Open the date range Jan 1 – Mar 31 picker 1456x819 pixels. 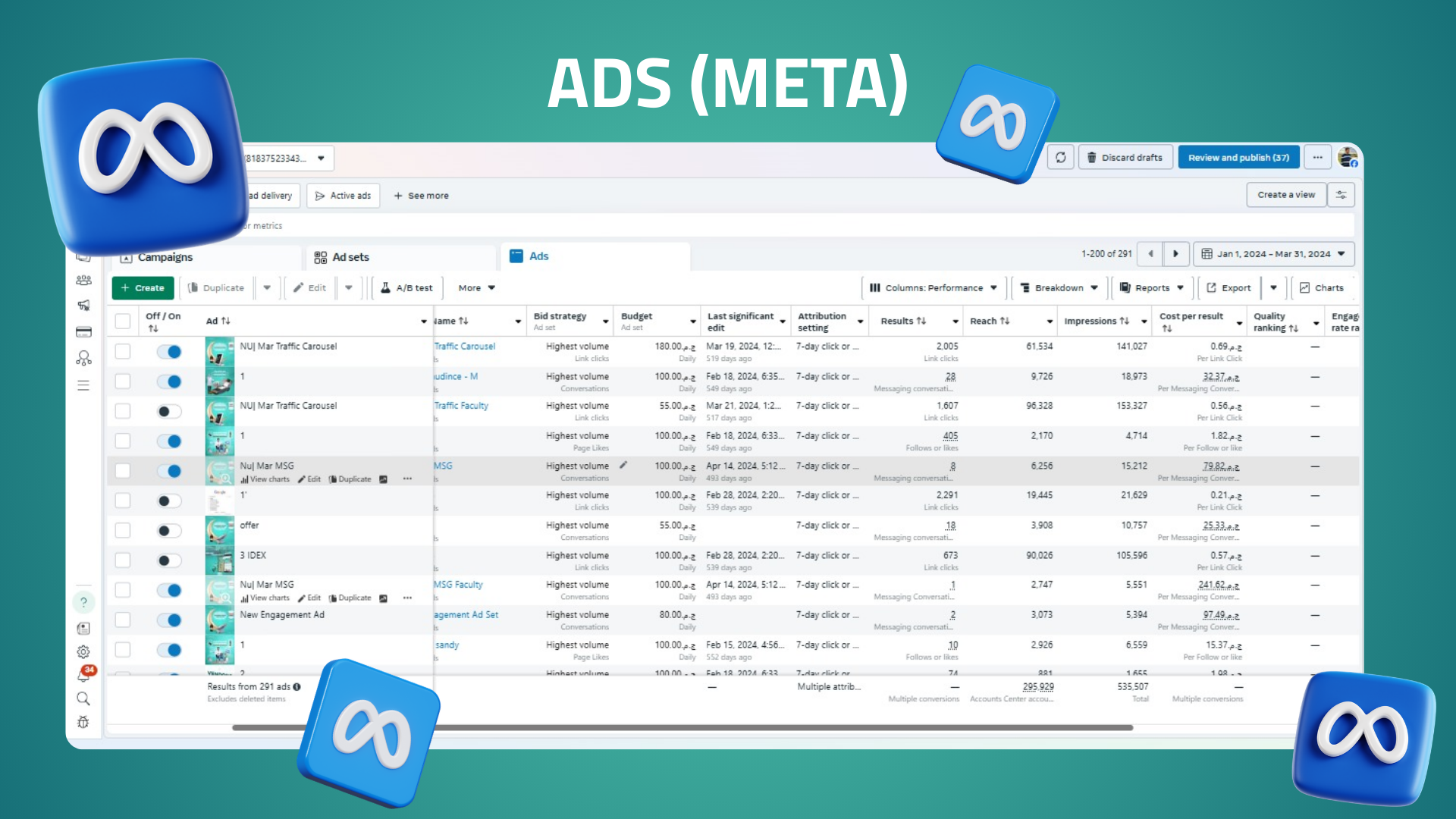1273,254
